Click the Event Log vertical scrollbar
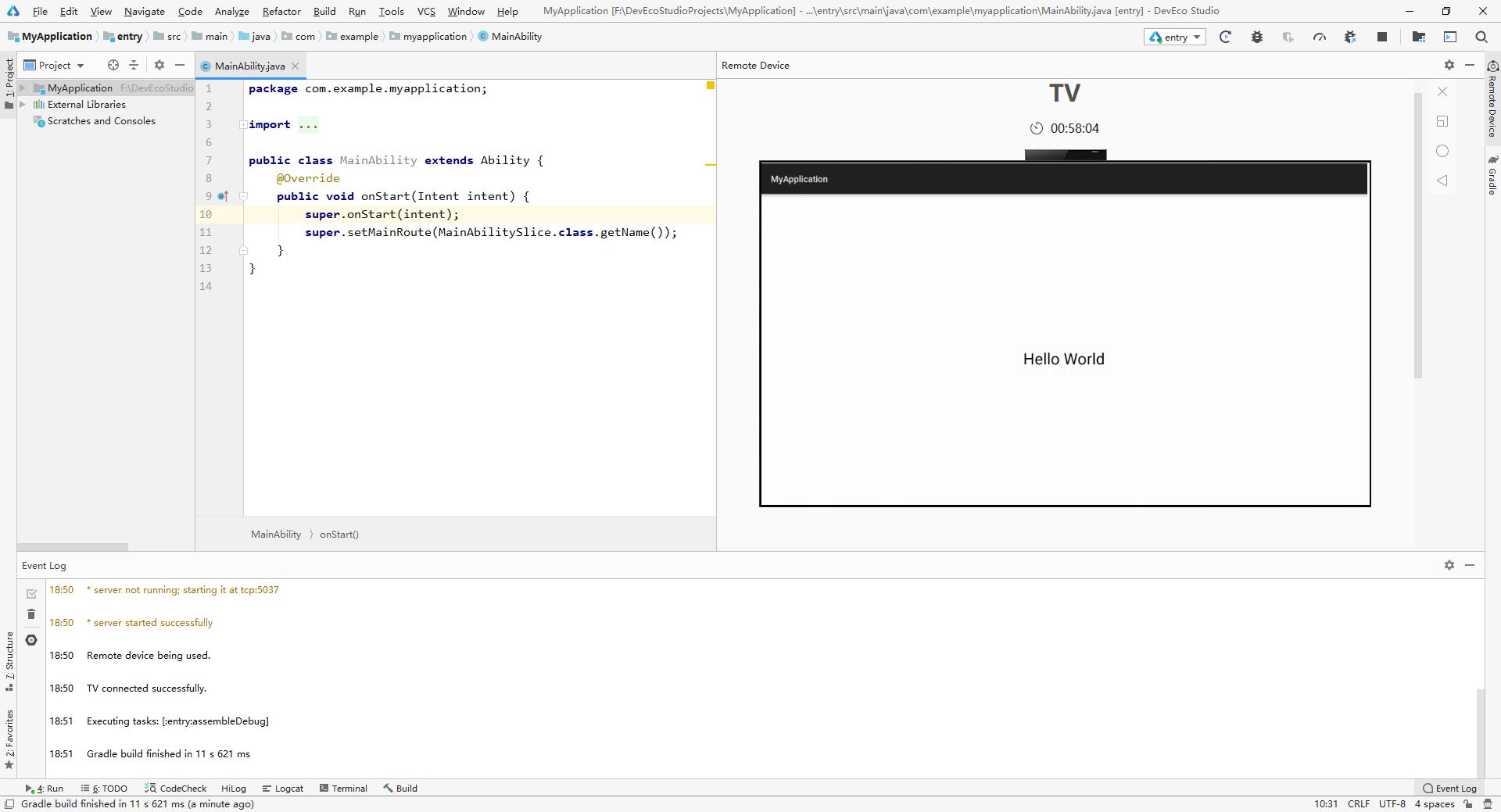Image resolution: width=1501 pixels, height=812 pixels. tap(1479, 731)
